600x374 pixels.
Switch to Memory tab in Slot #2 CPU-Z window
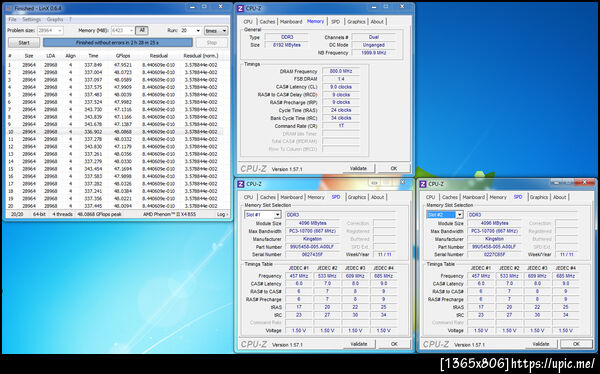point(498,197)
